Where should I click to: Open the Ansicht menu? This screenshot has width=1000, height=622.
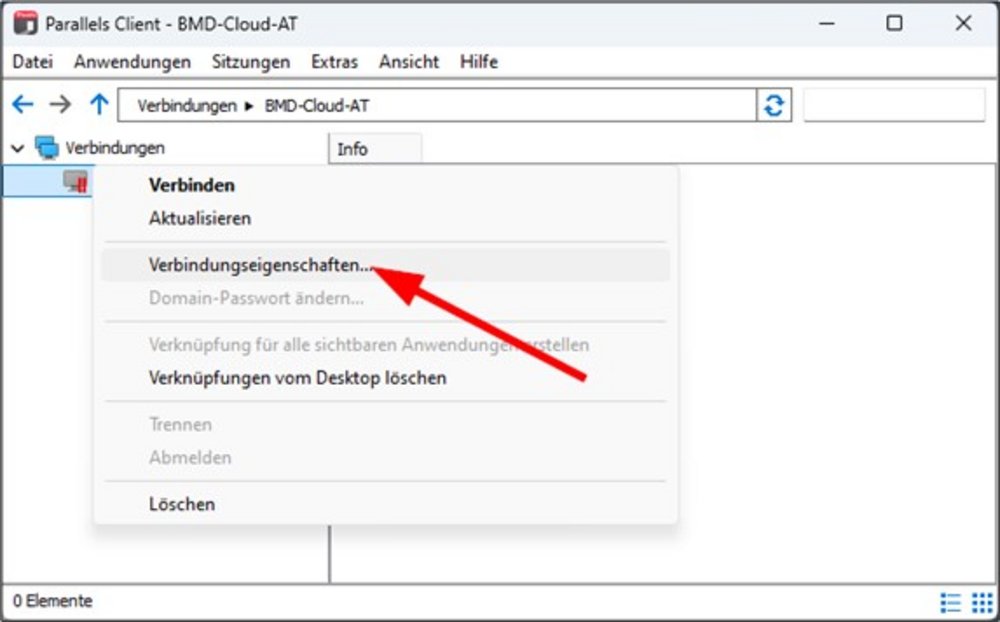click(x=409, y=62)
